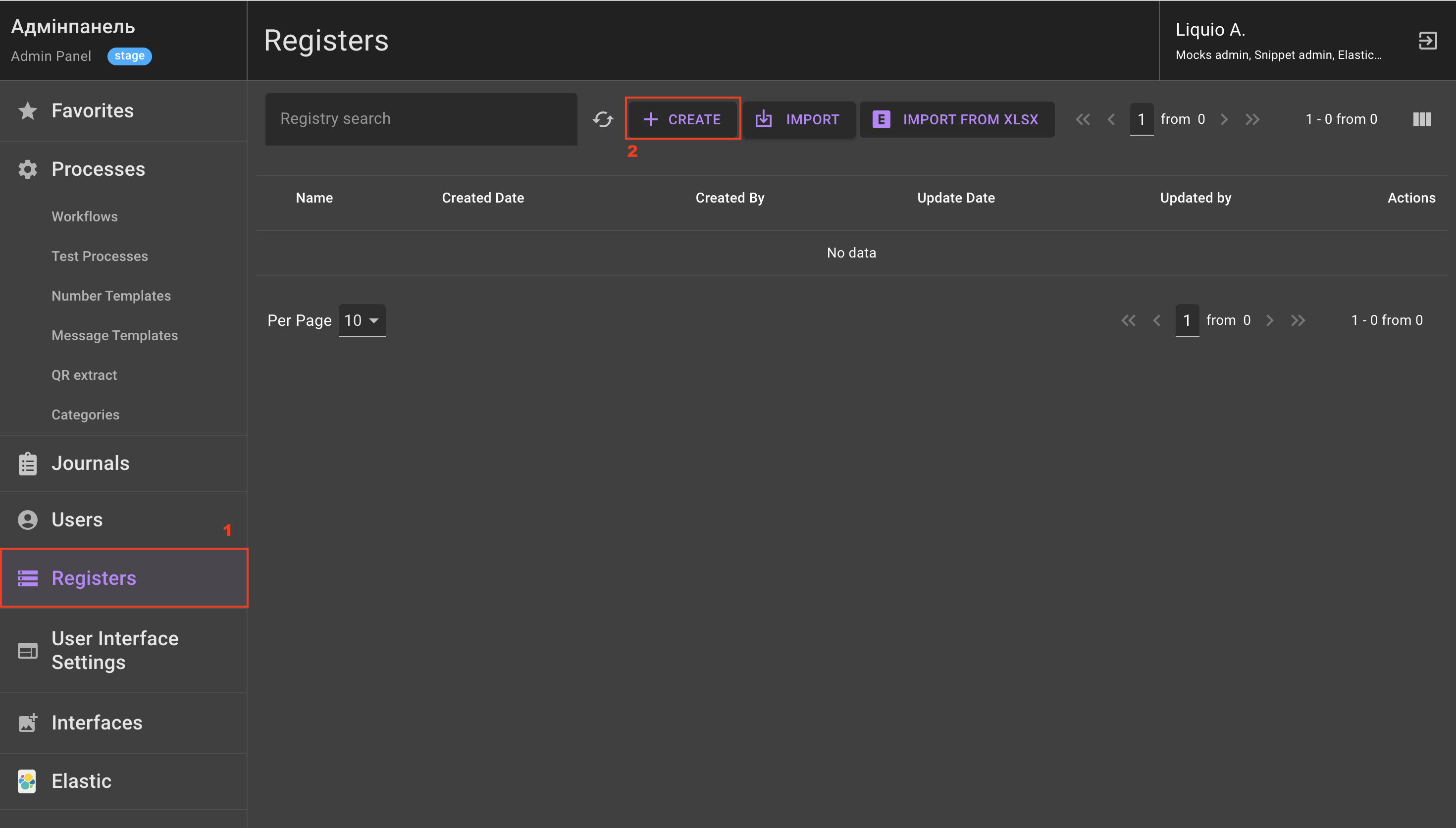Click the Elastic logo icon
Viewport: 1456px width, 828px height.
pyautogui.click(x=27, y=781)
